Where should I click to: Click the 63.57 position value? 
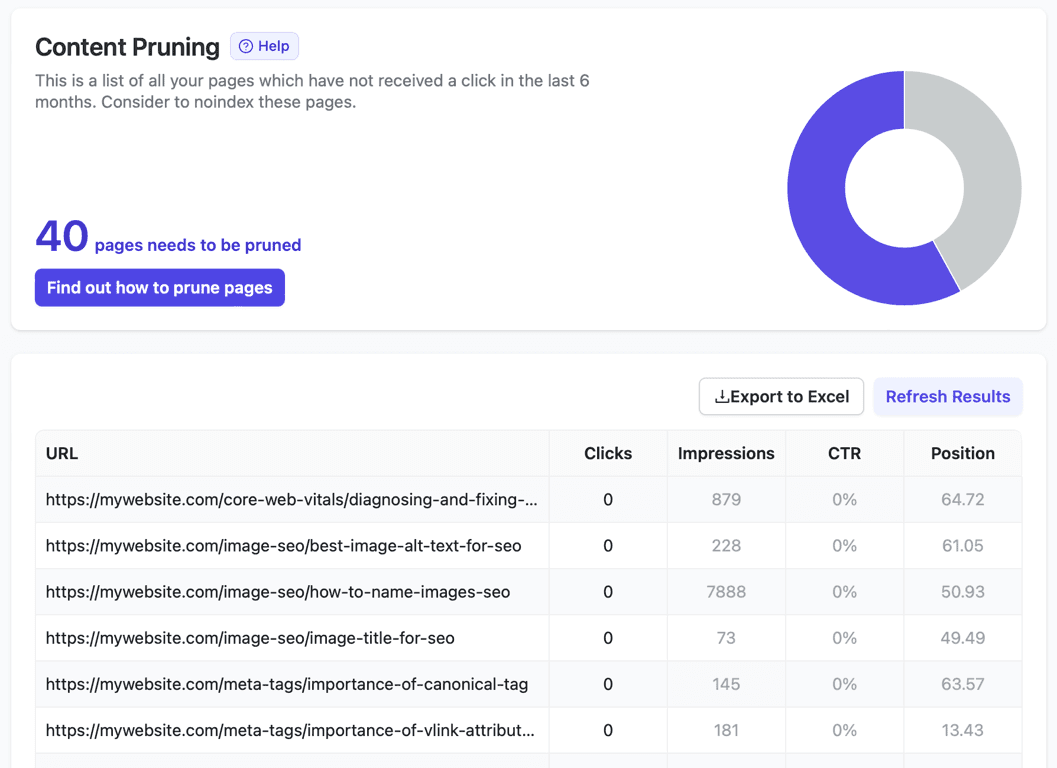963,684
